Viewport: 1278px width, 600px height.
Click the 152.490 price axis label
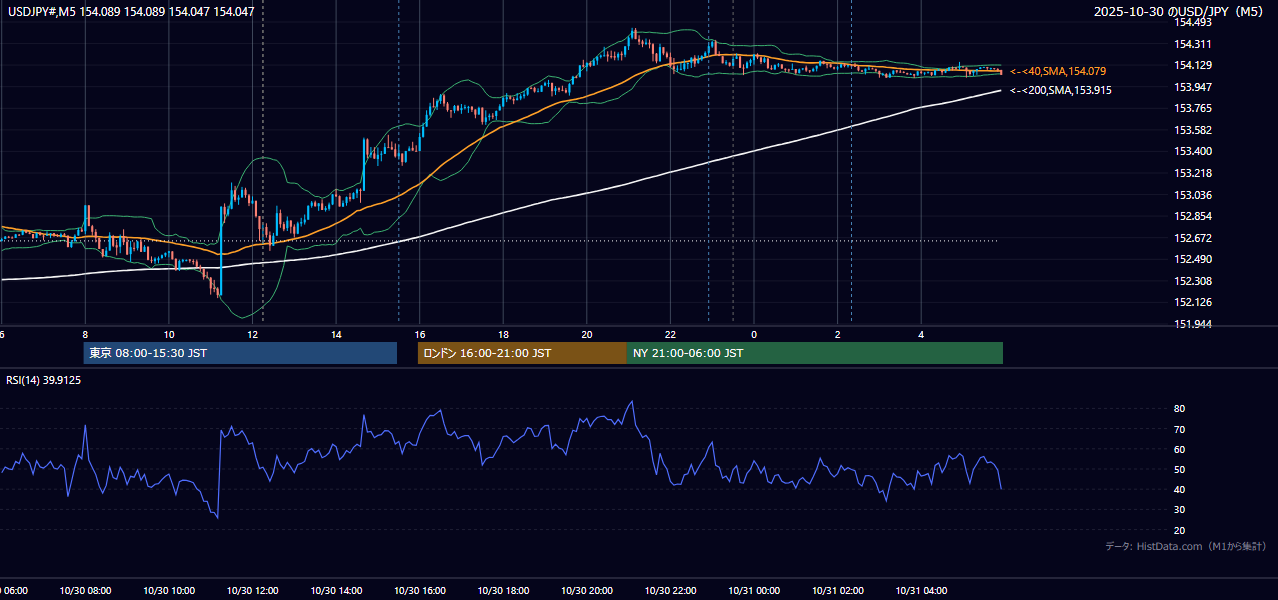click(1193, 259)
